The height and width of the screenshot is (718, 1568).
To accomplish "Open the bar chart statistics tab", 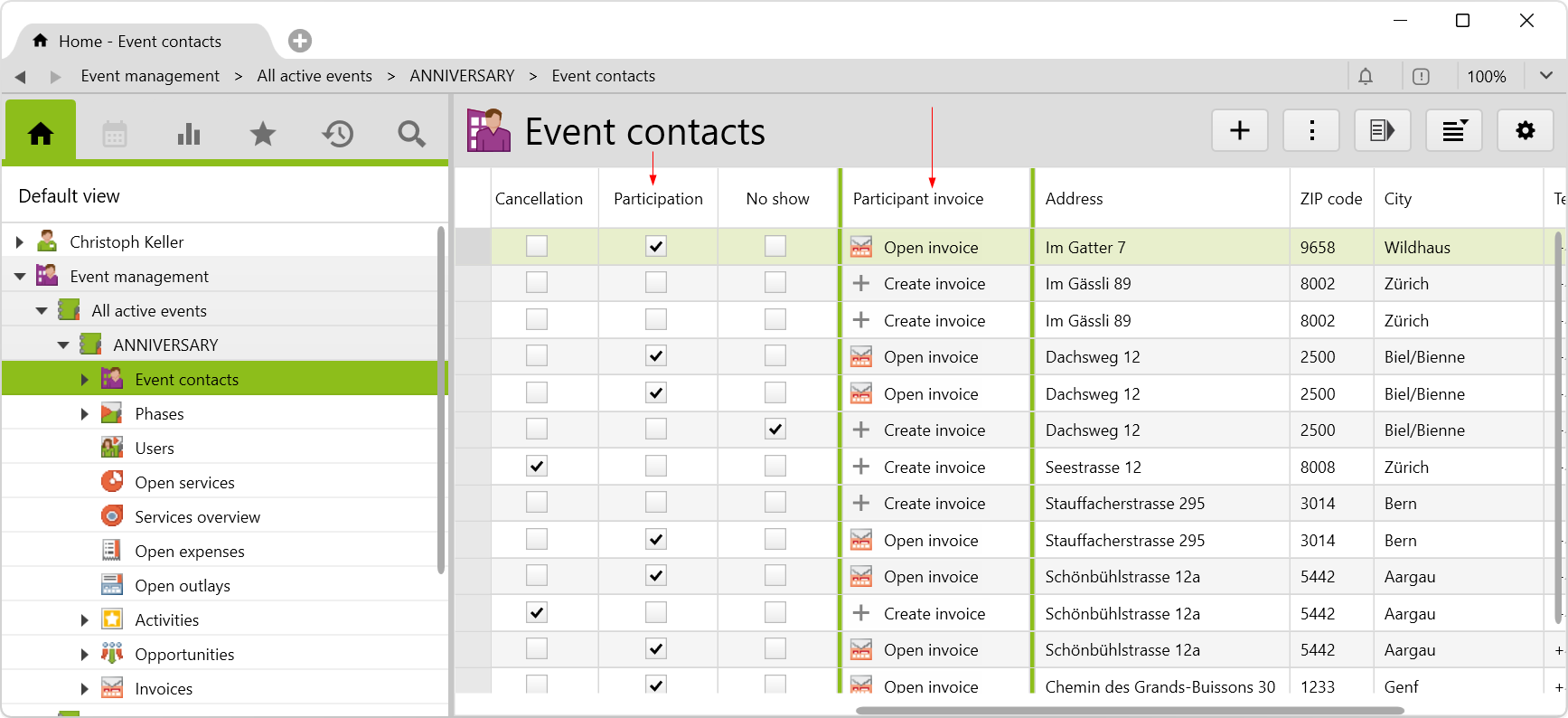I will [189, 135].
